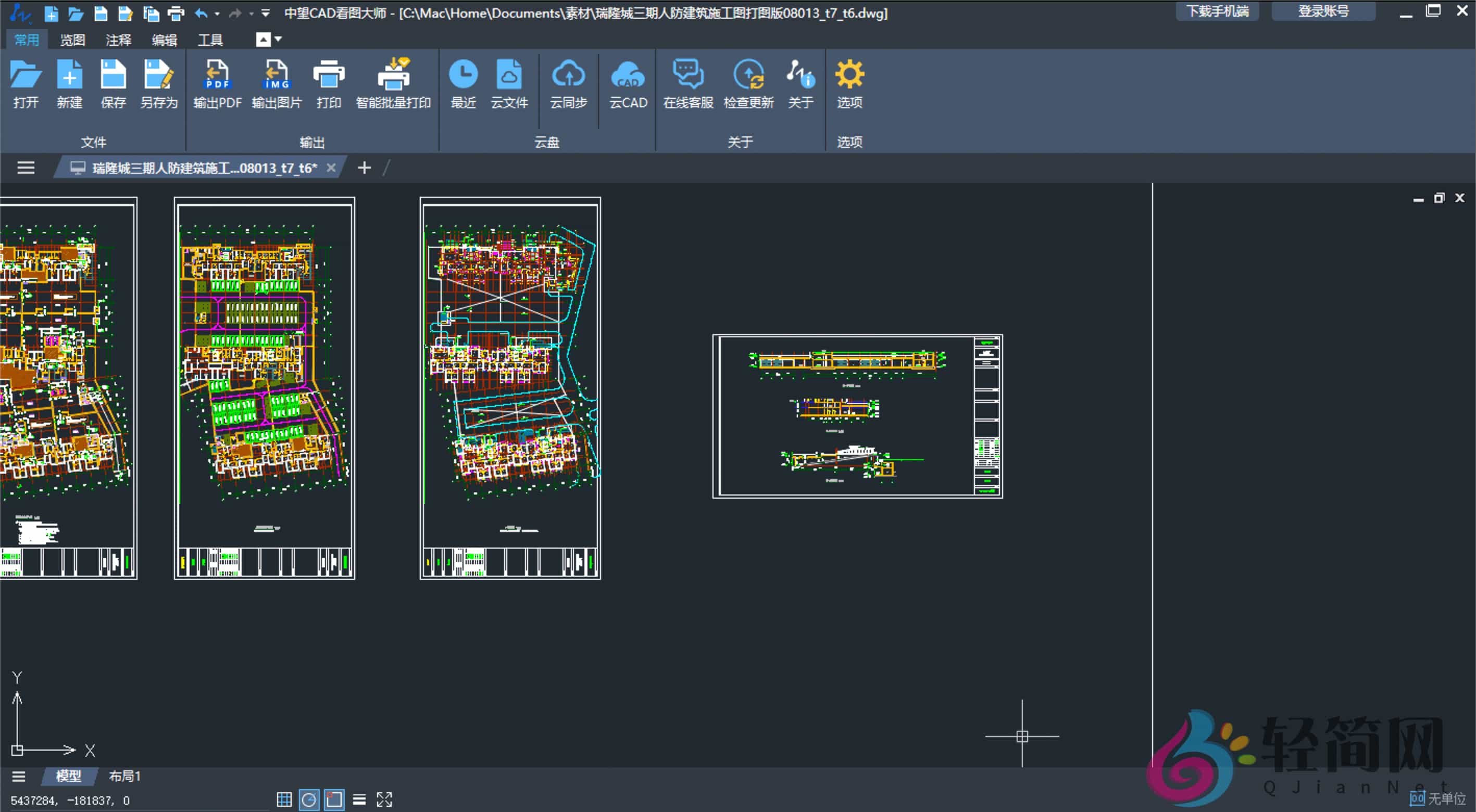Toggle grid display in status bar

pos(284,799)
